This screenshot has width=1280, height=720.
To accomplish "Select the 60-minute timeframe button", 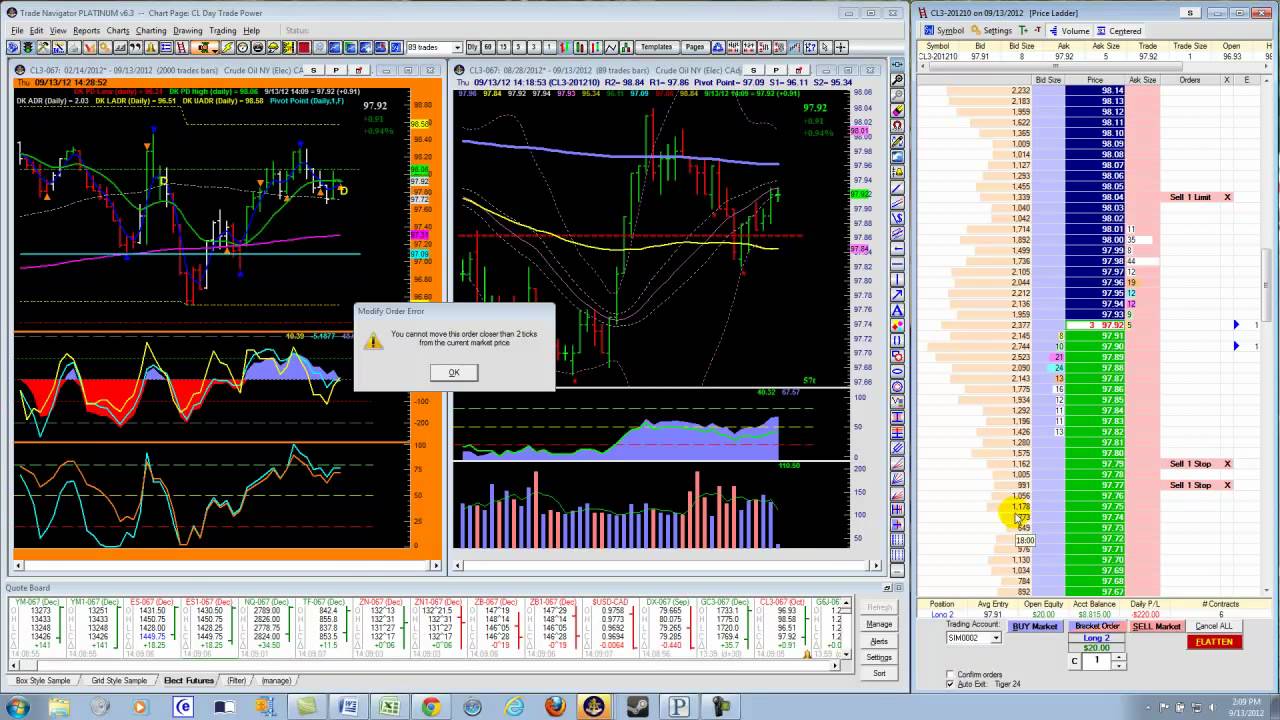I will 488,47.
